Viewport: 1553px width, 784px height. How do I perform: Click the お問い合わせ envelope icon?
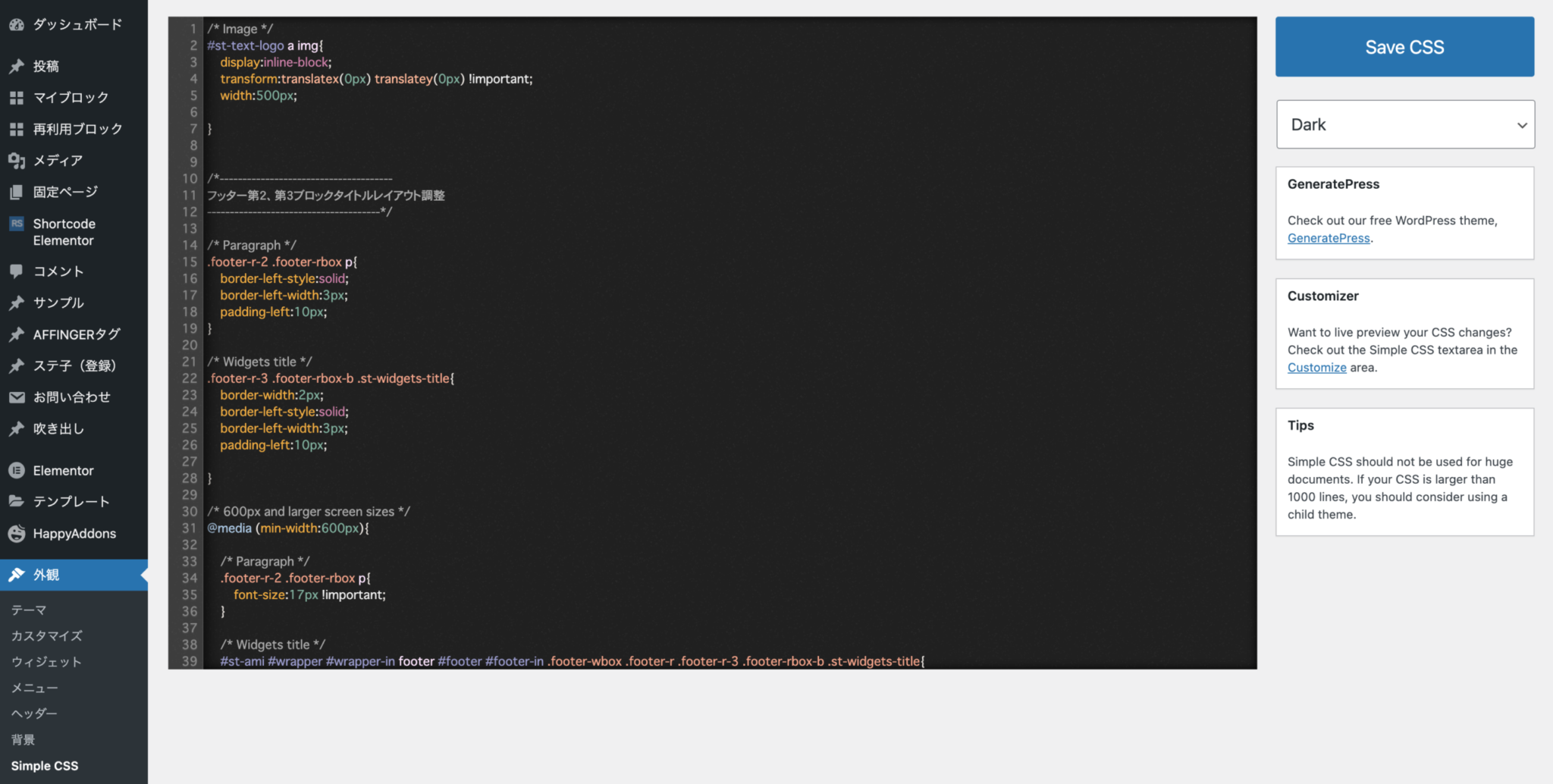[x=17, y=397]
